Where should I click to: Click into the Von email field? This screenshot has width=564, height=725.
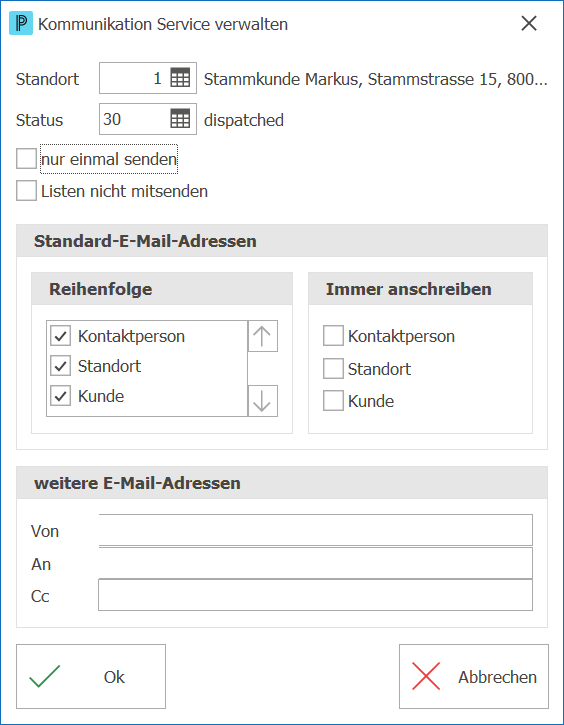coord(315,530)
